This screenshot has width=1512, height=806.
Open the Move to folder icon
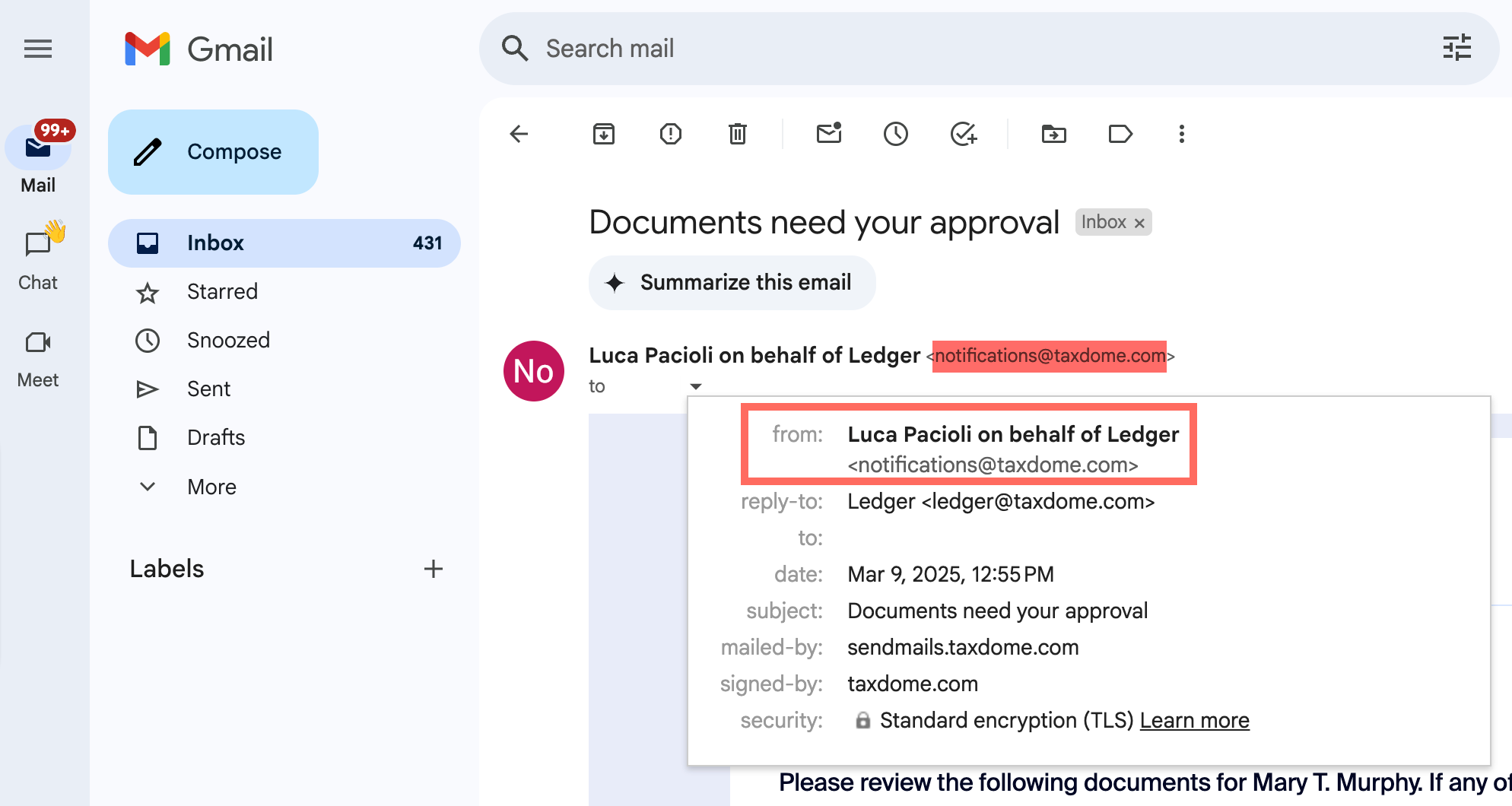coord(1053,135)
